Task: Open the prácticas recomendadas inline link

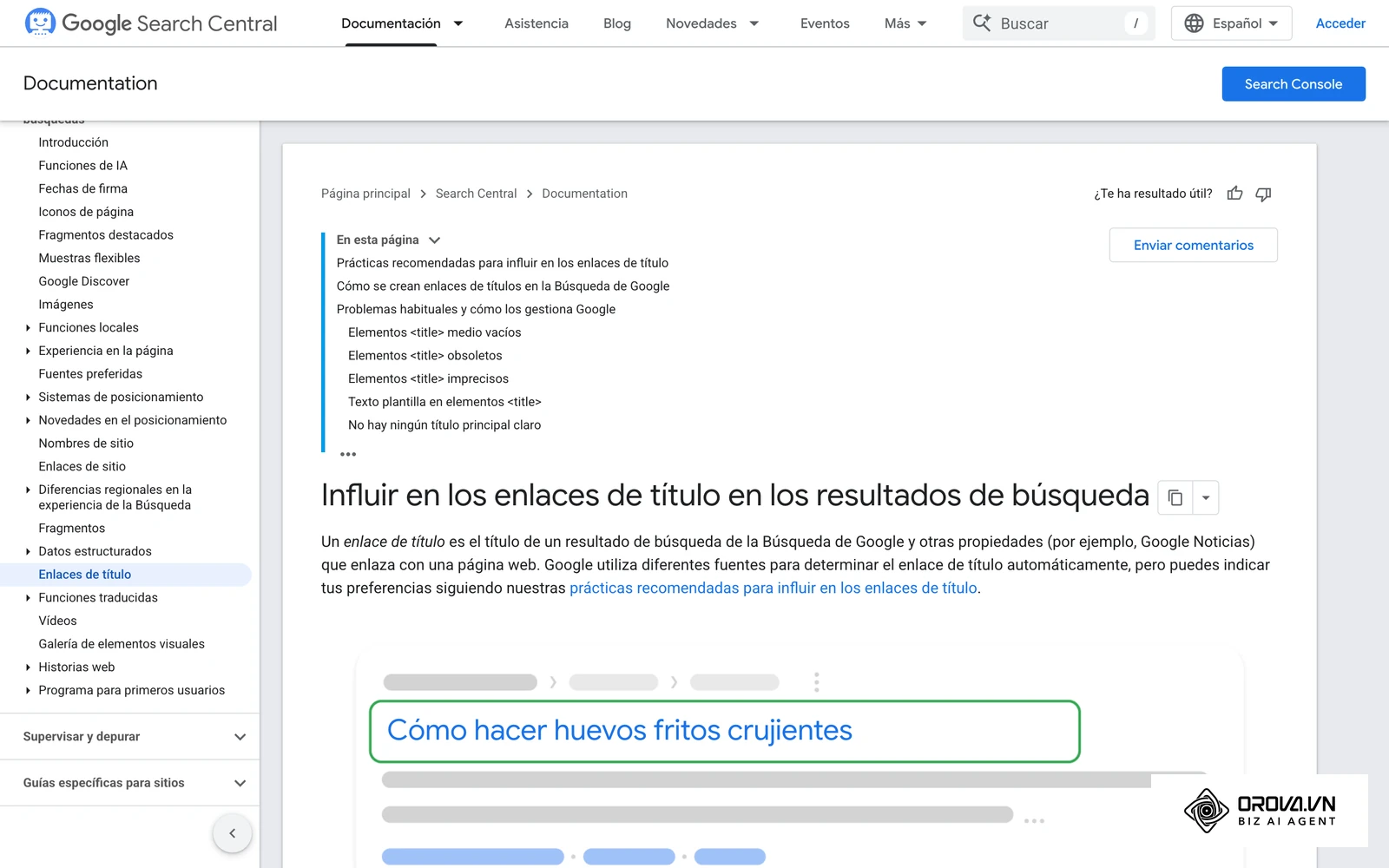Action: coord(773,589)
